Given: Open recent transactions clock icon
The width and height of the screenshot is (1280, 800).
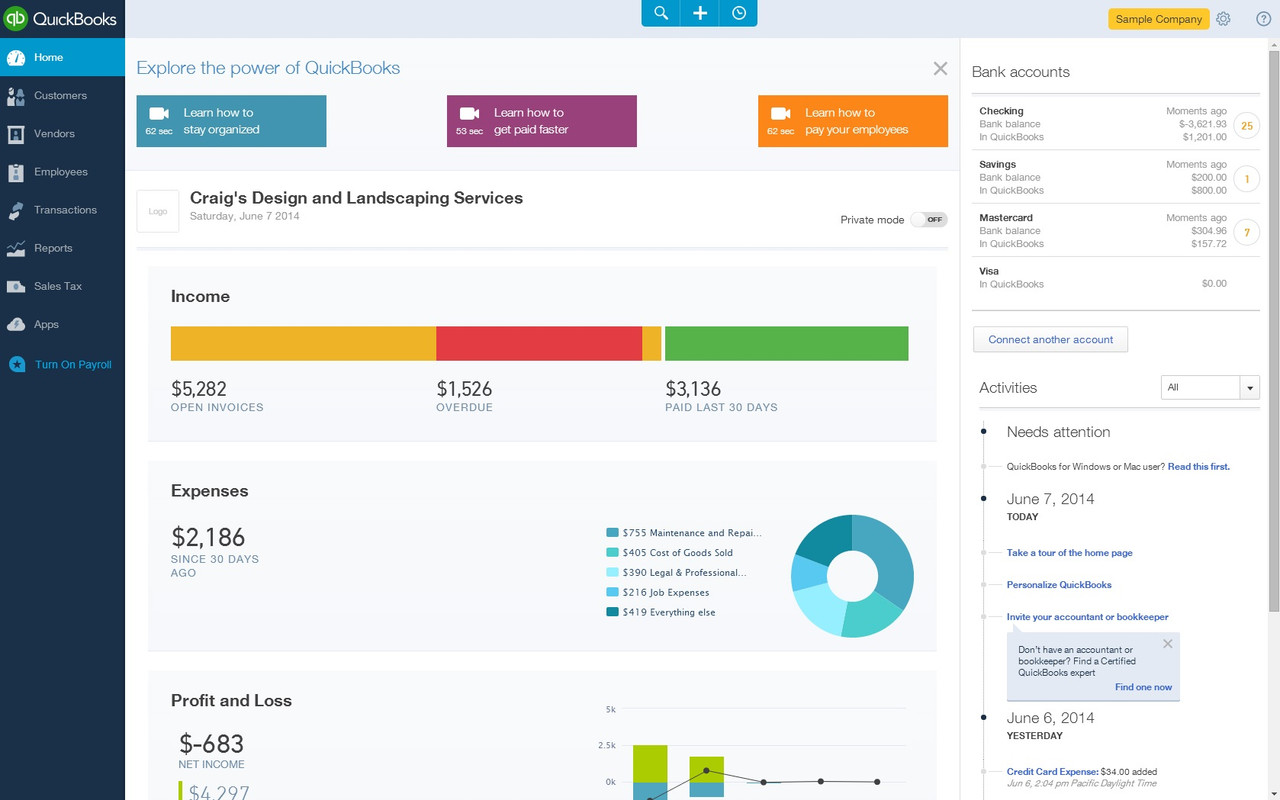Looking at the screenshot, I should coord(738,13).
